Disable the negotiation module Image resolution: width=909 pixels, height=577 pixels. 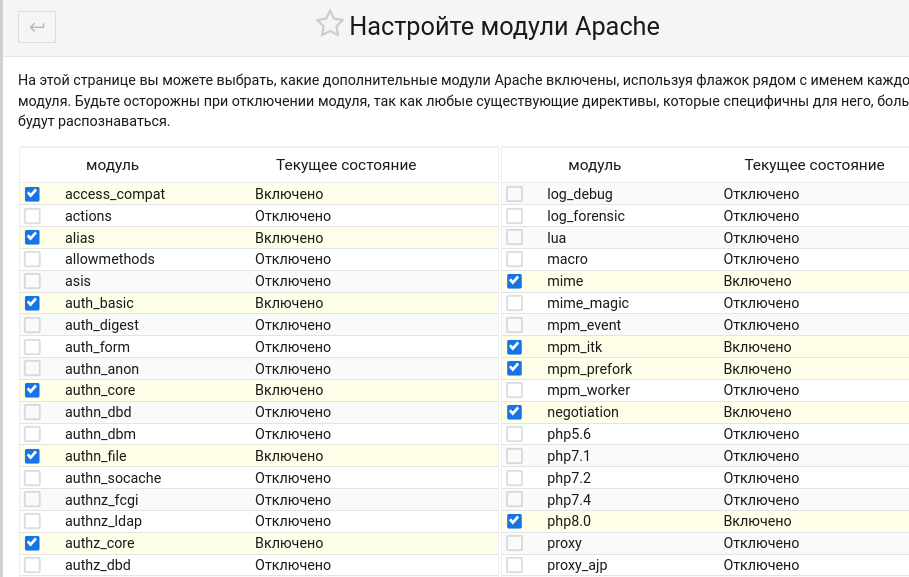click(x=515, y=412)
